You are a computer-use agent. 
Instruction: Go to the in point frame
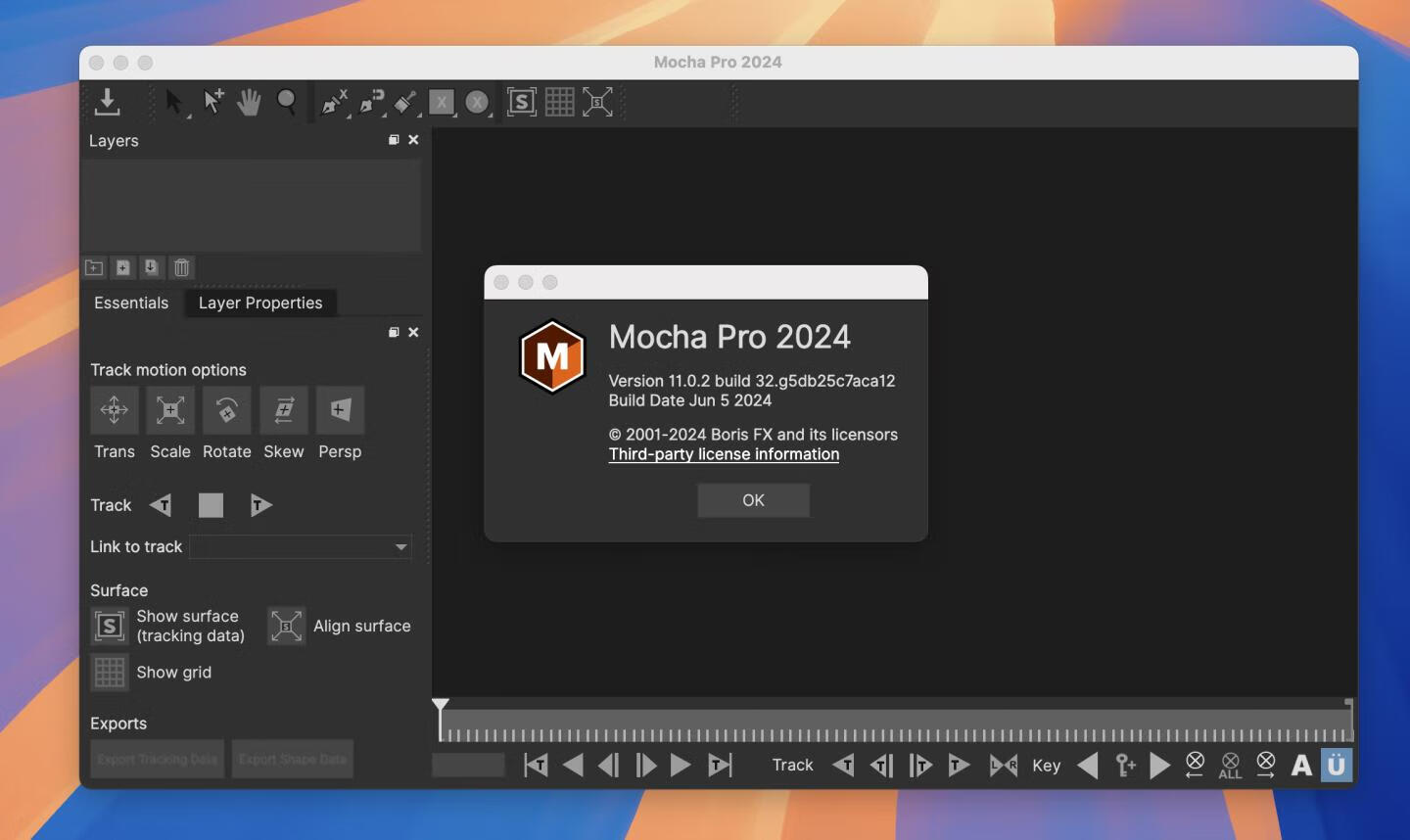point(536,765)
